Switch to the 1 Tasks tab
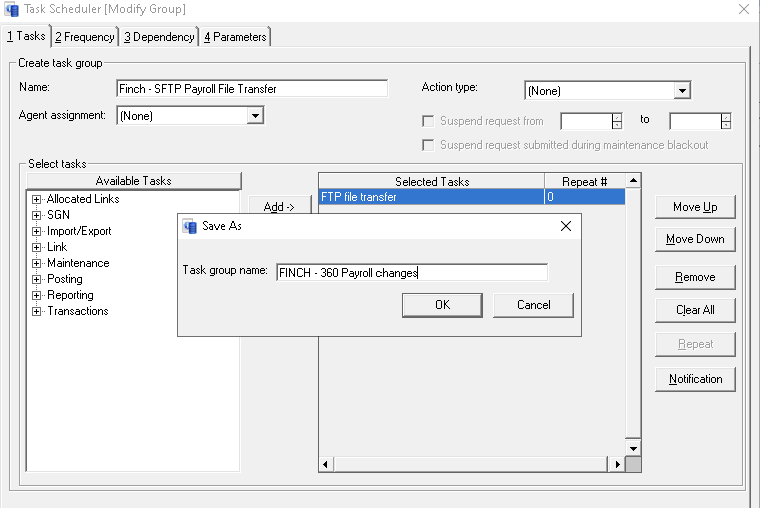760x508 pixels. click(x=26, y=36)
